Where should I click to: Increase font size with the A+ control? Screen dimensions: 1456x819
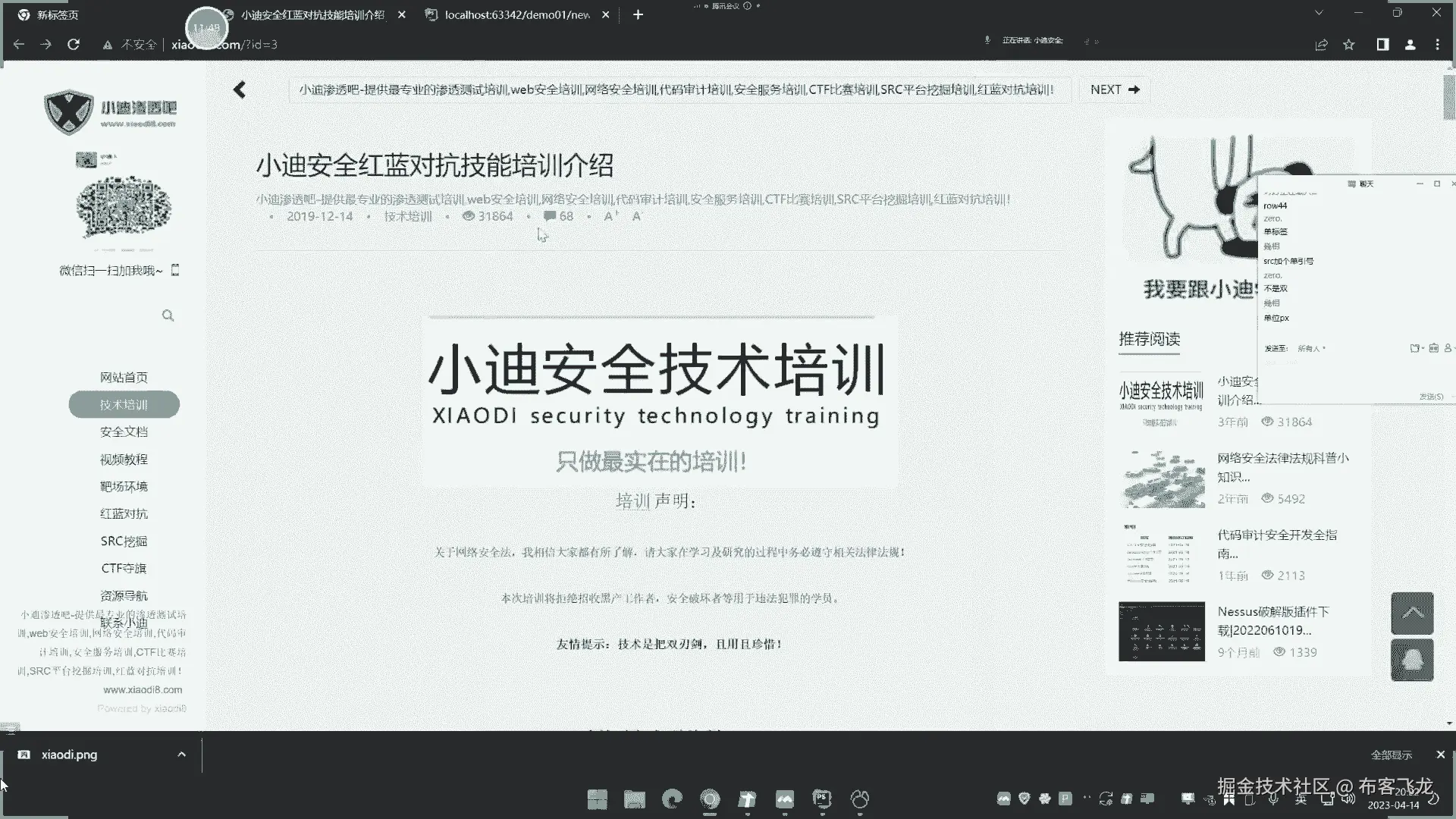coord(610,216)
